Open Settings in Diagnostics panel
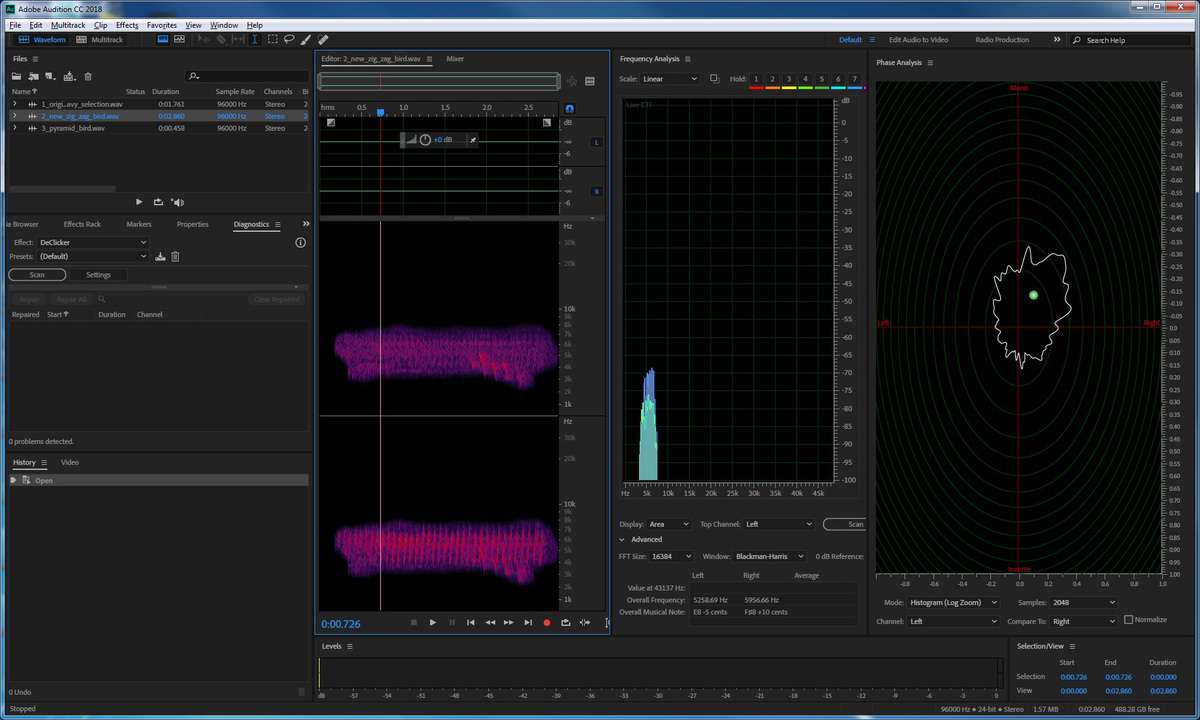Image resolution: width=1200 pixels, height=720 pixels. (98, 275)
